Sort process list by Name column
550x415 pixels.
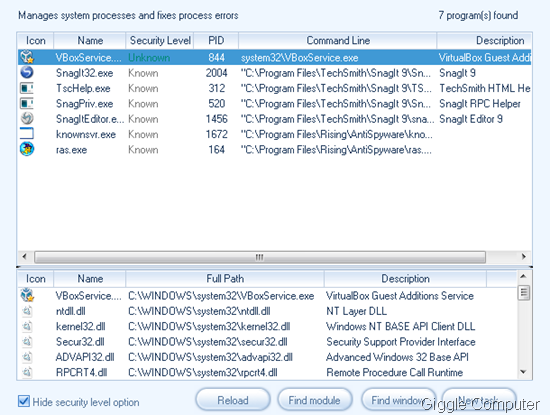(x=90, y=41)
